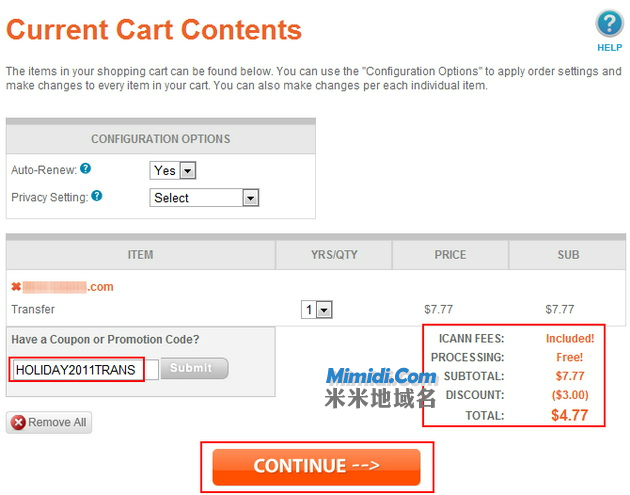630x495 pixels.
Task: Click the SUB column header
Action: tap(568, 255)
